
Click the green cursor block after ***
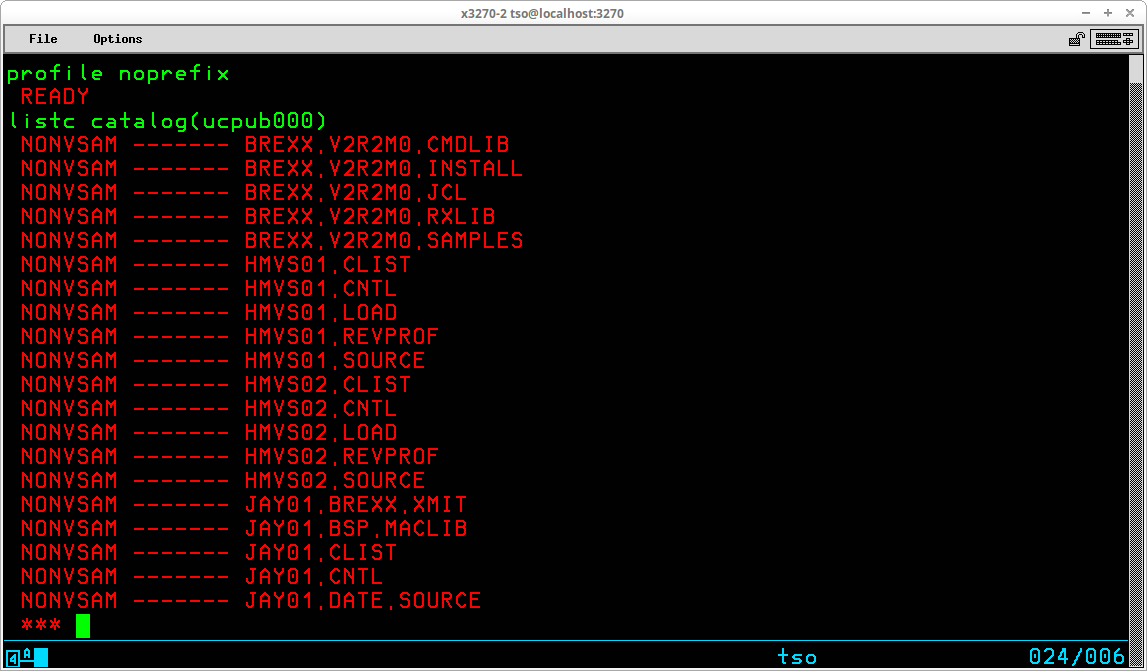tap(83, 626)
